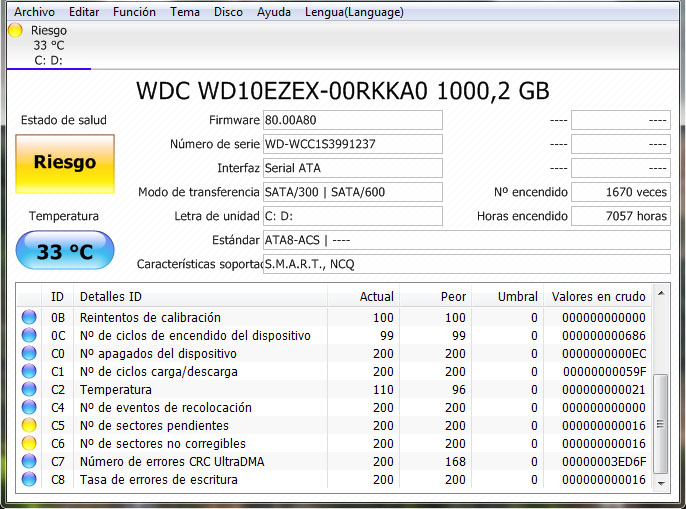
Task: Select the C: D: disk tab
Action: 48,60
